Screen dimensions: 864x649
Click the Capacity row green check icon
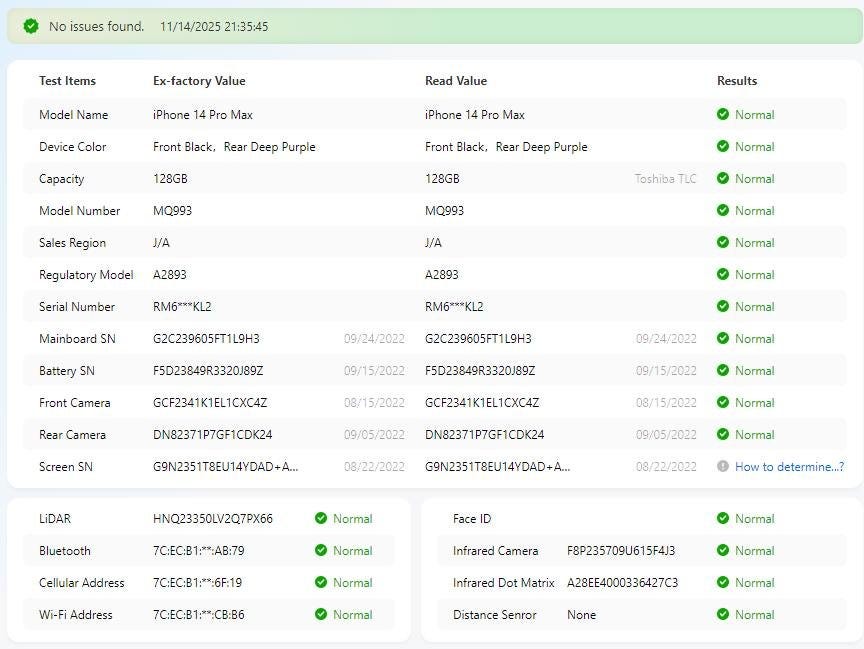coord(723,179)
